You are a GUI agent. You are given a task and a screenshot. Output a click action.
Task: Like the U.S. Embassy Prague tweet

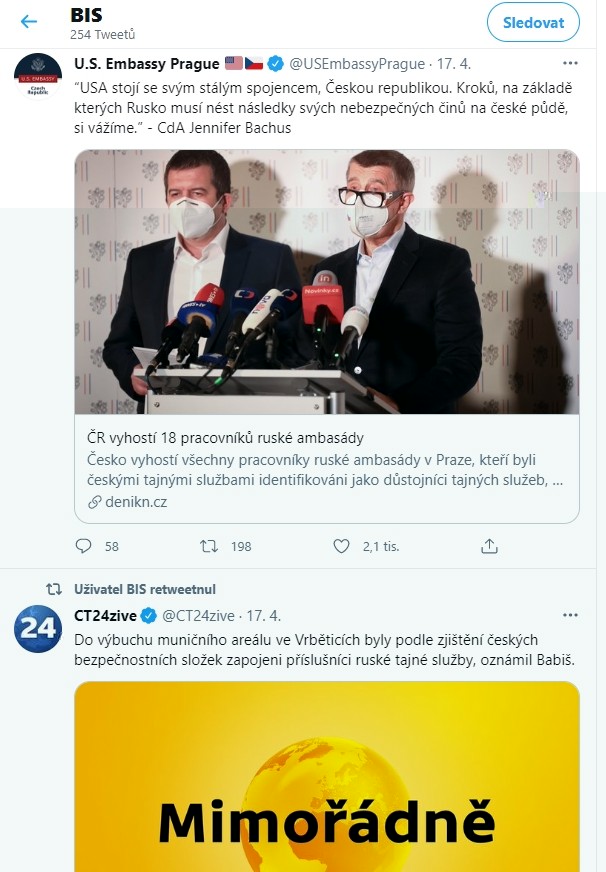[342, 546]
